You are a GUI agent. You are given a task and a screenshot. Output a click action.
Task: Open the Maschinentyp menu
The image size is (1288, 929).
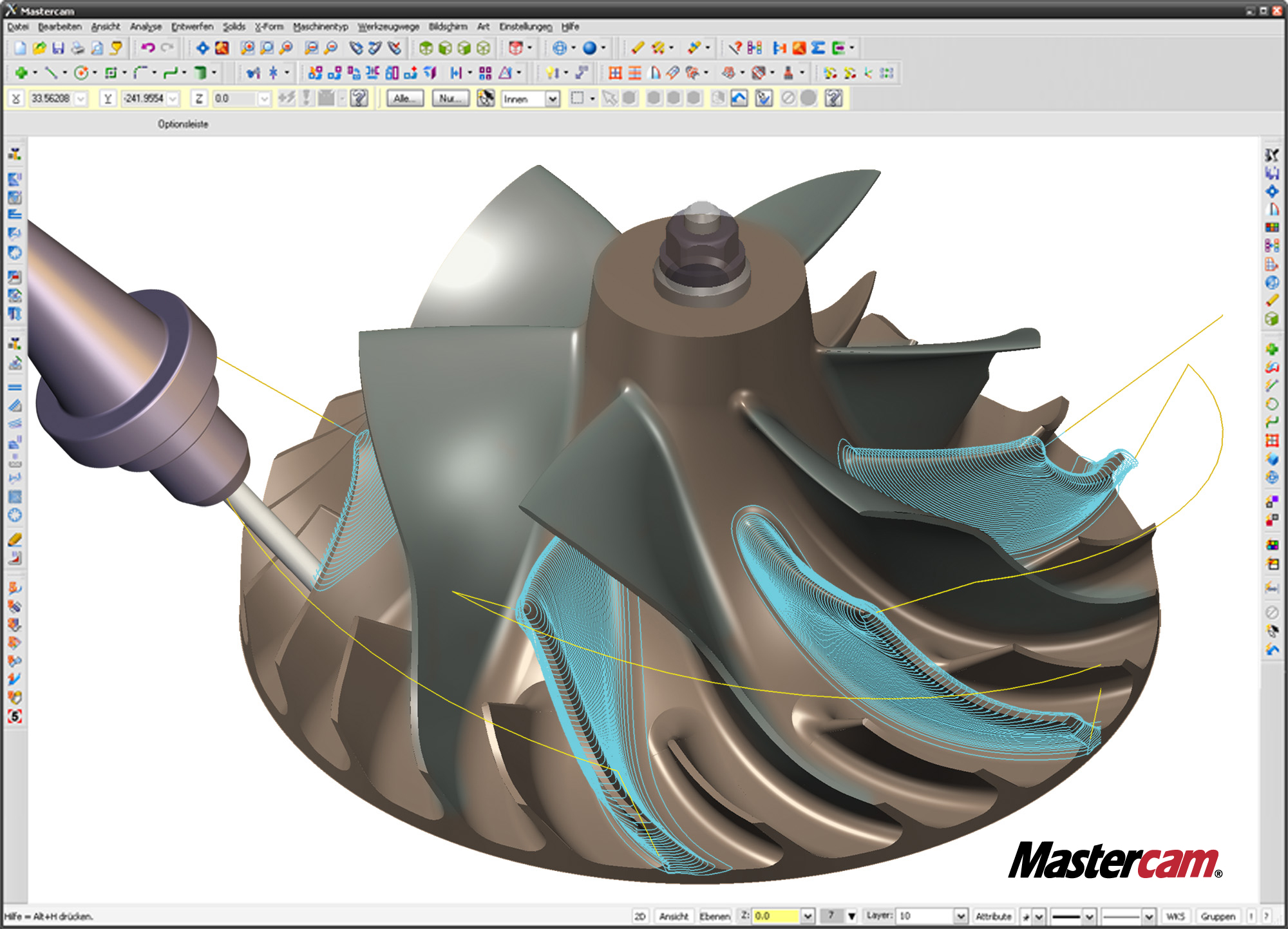320,27
